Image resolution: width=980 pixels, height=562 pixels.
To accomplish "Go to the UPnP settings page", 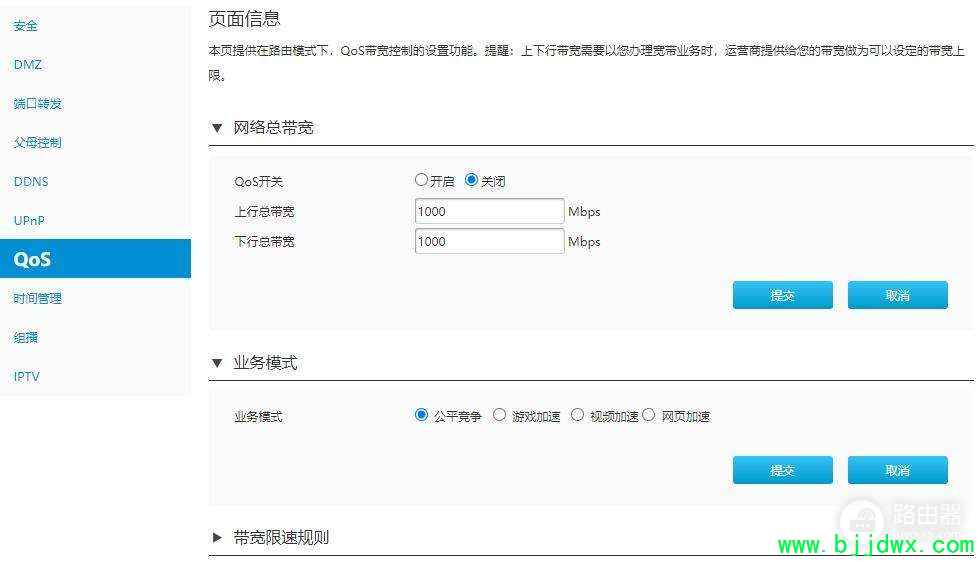I will (x=29, y=220).
